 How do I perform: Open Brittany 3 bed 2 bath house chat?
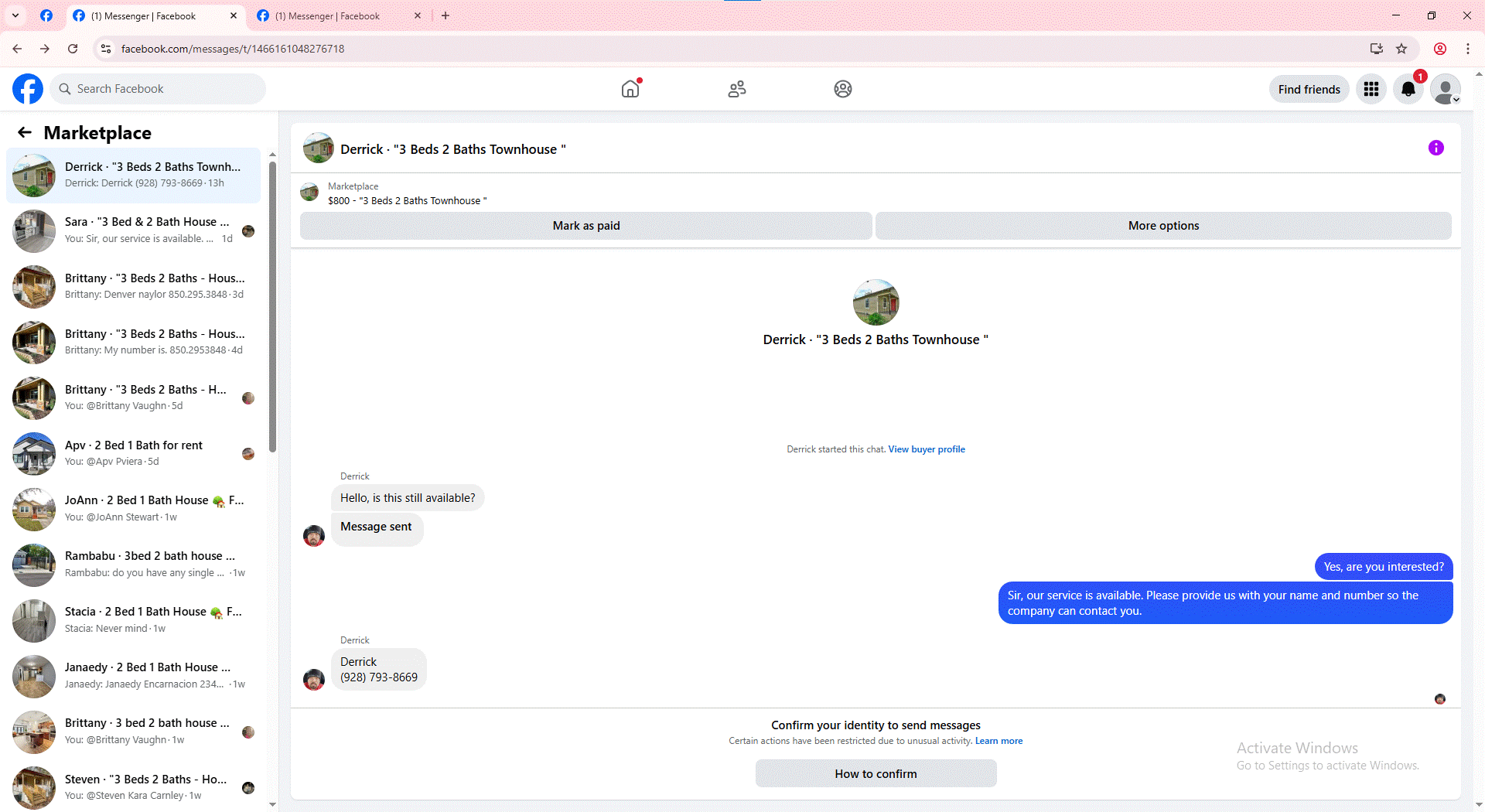click(133, 732)
